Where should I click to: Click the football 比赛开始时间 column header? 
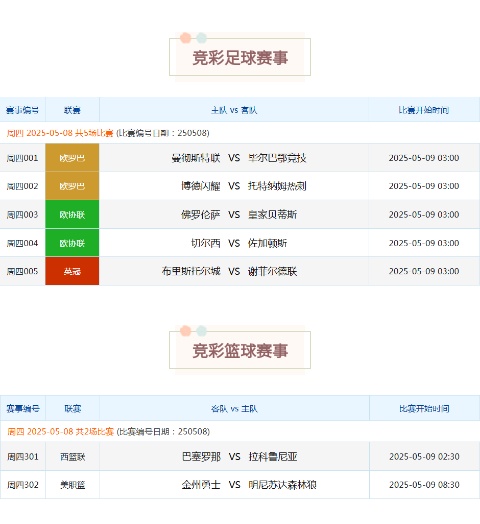tap(424, 110)
